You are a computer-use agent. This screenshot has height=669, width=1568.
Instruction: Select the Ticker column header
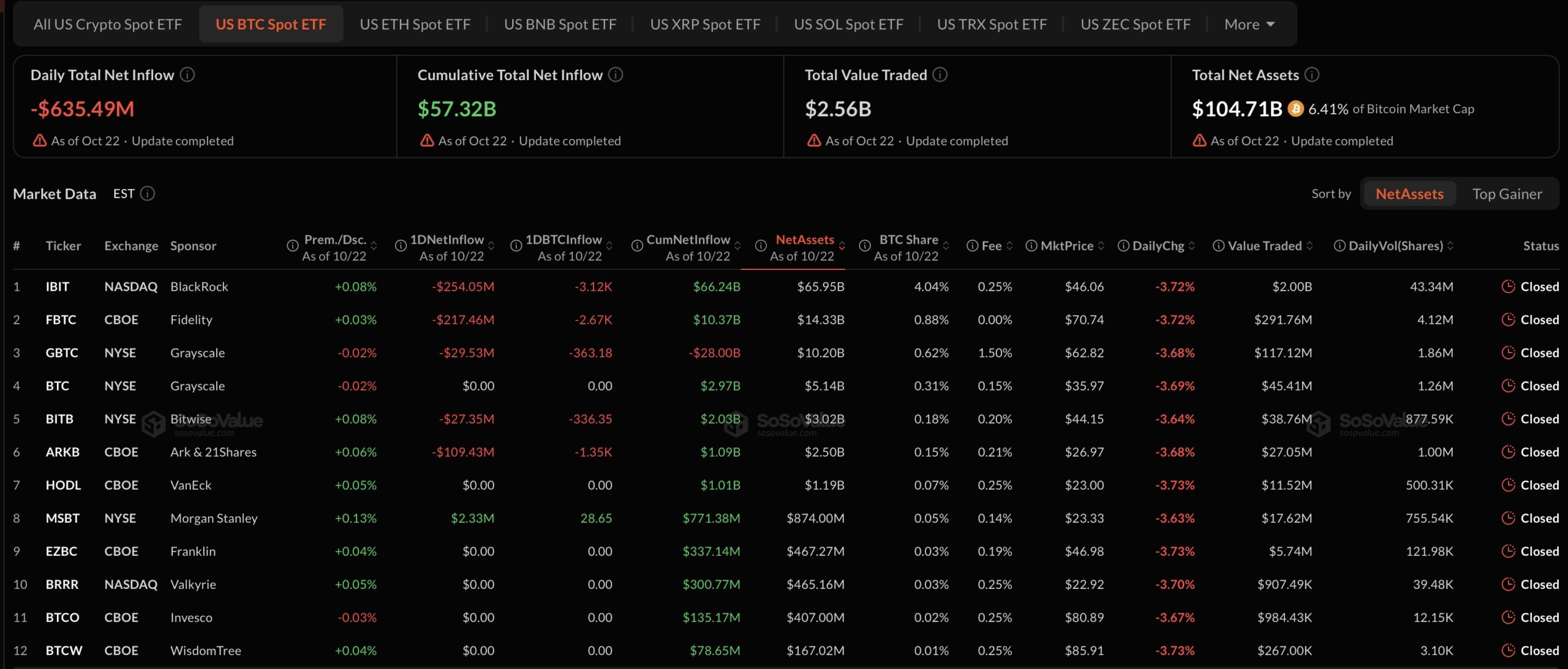click(63, 245)
